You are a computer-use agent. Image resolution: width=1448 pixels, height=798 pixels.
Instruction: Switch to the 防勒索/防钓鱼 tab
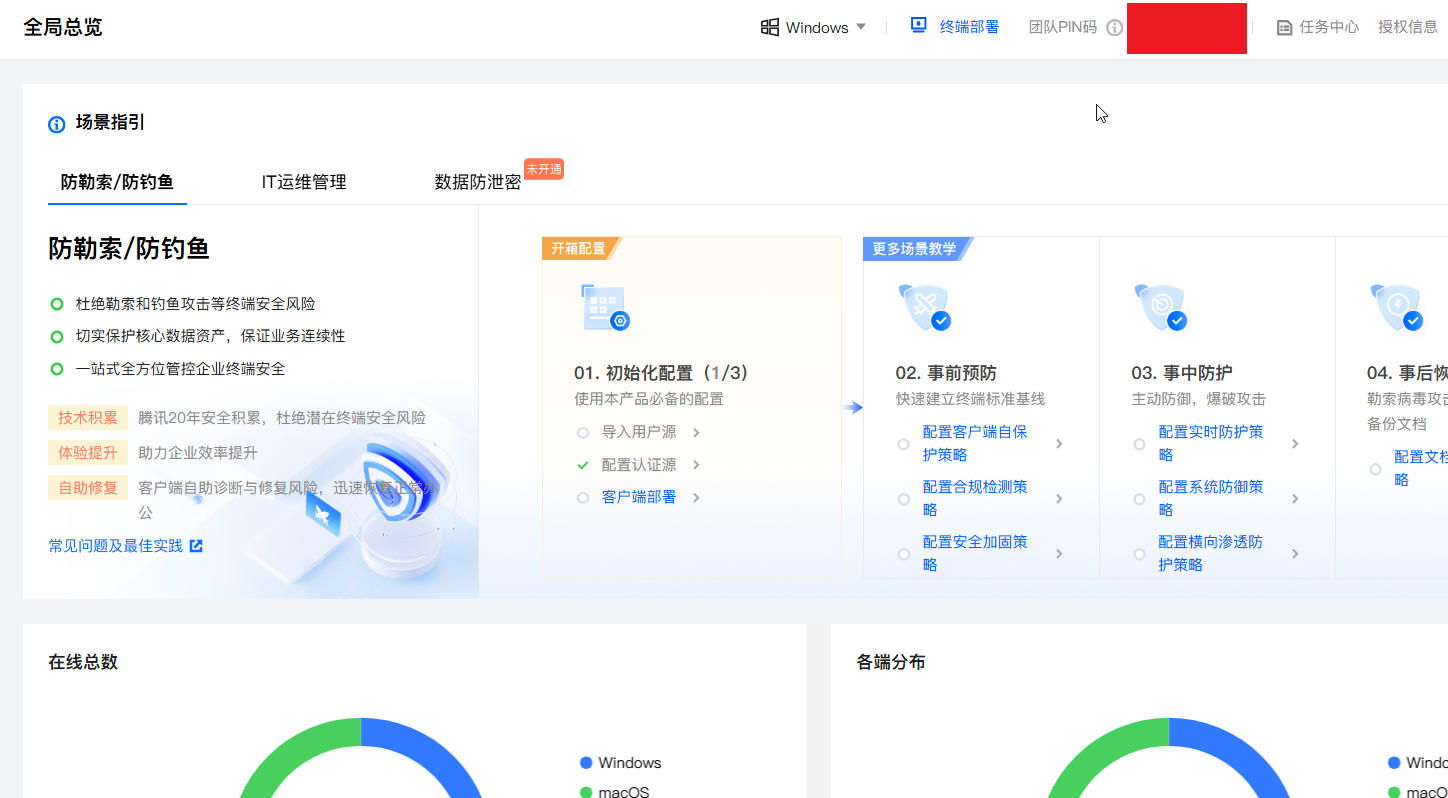coord(117,182)
